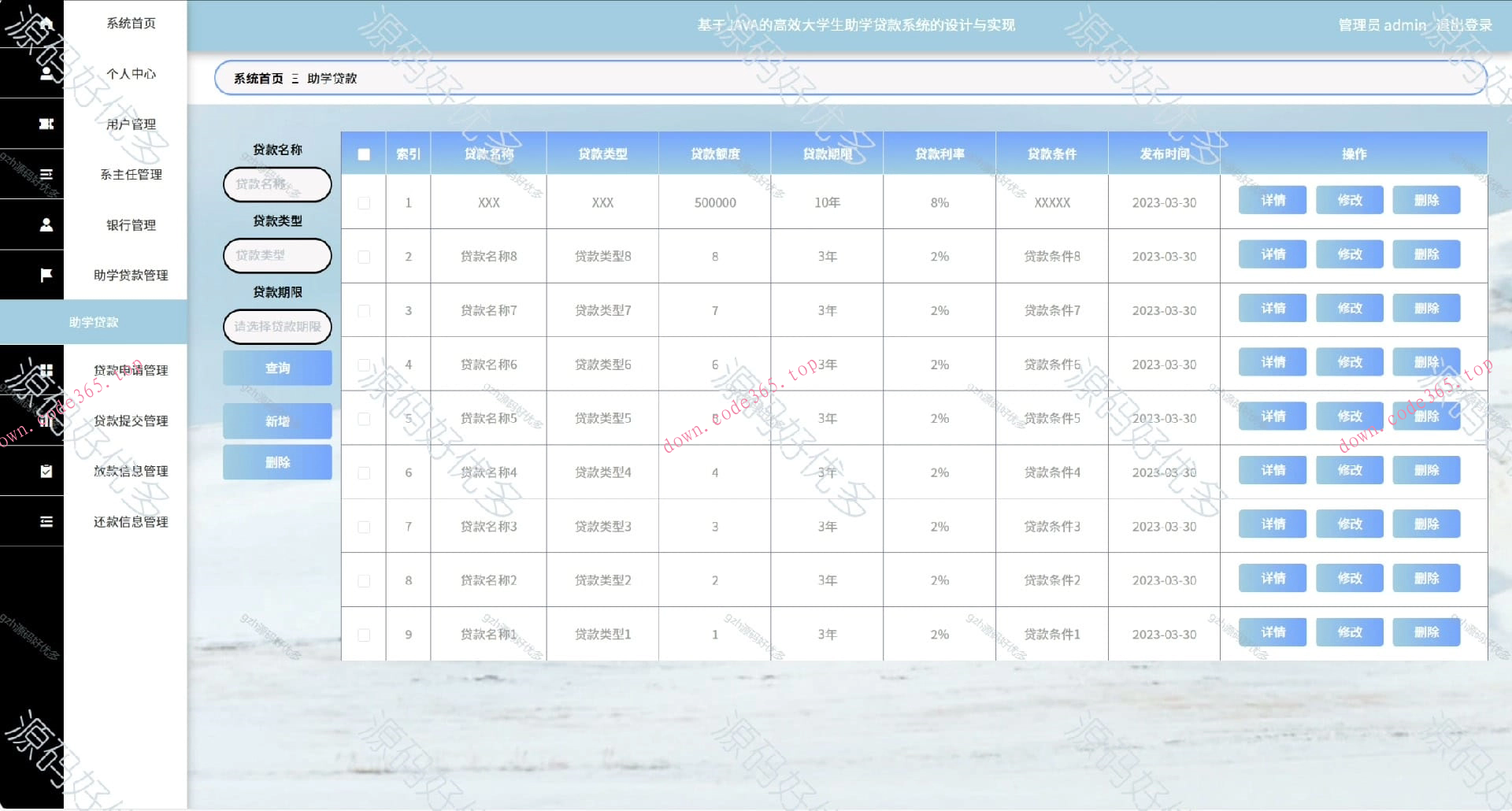The width and height of the screenshot is (1512, 811).
Task: Click the list icon beside 系主任管理
Action: click(x=46, y=174)
